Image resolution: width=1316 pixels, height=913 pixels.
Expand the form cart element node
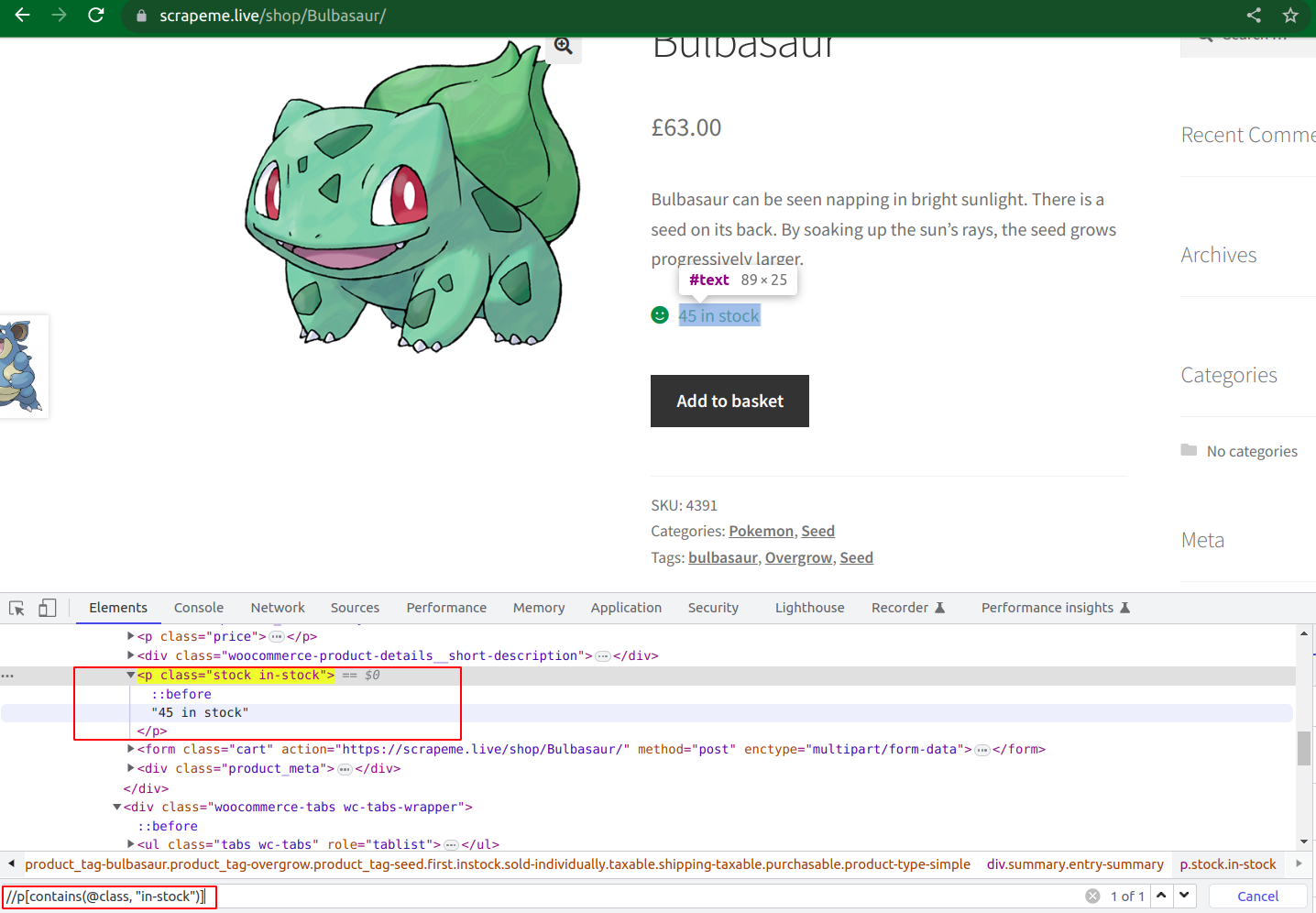tap(131, 749)
